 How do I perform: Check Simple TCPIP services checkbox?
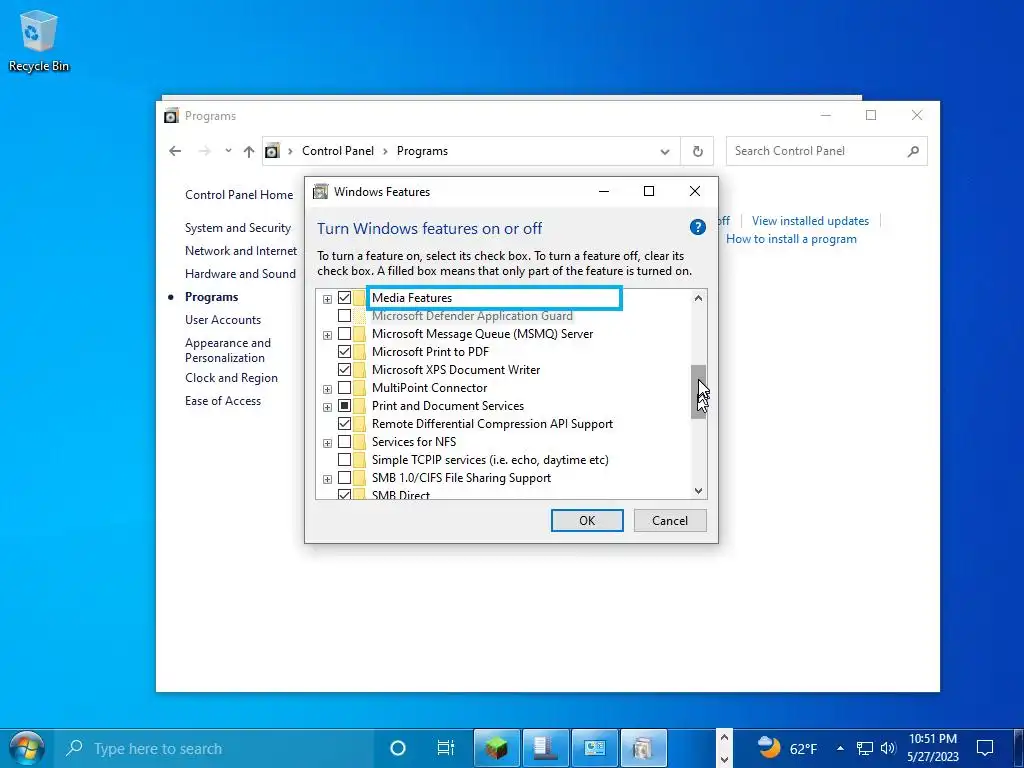click(344, 460)
